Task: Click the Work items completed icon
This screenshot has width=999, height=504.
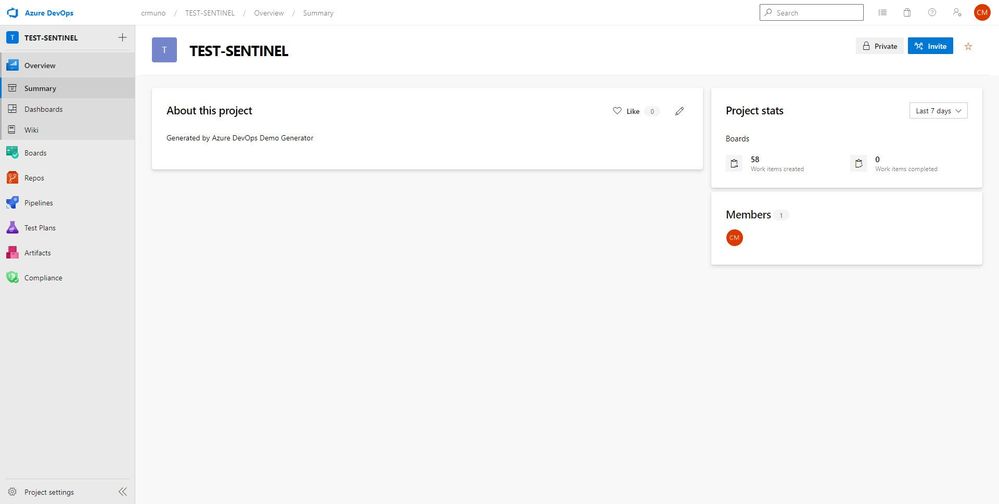Action: point(858,164)
